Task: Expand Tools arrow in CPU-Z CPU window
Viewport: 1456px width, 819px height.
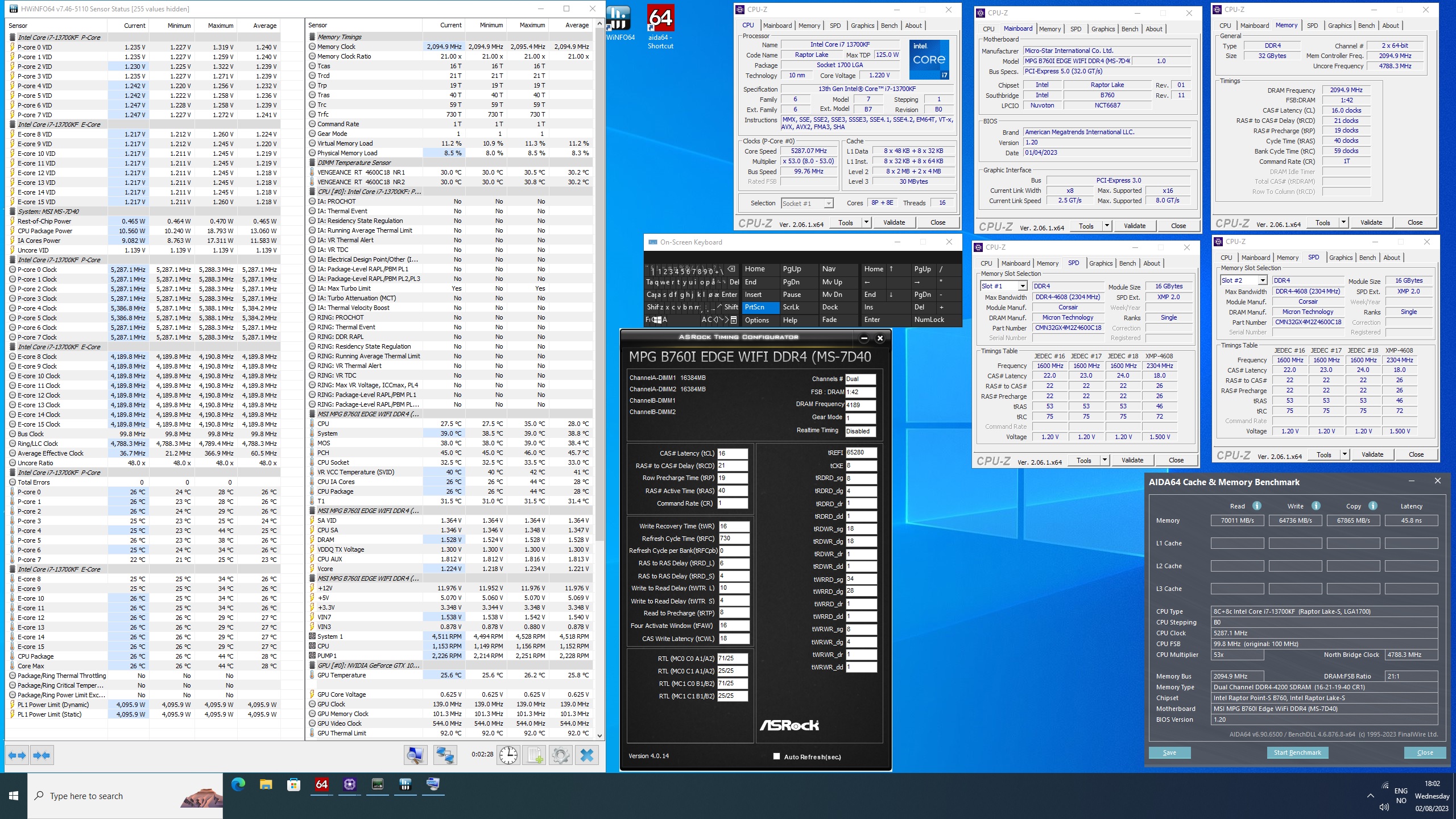Action: 867,222
